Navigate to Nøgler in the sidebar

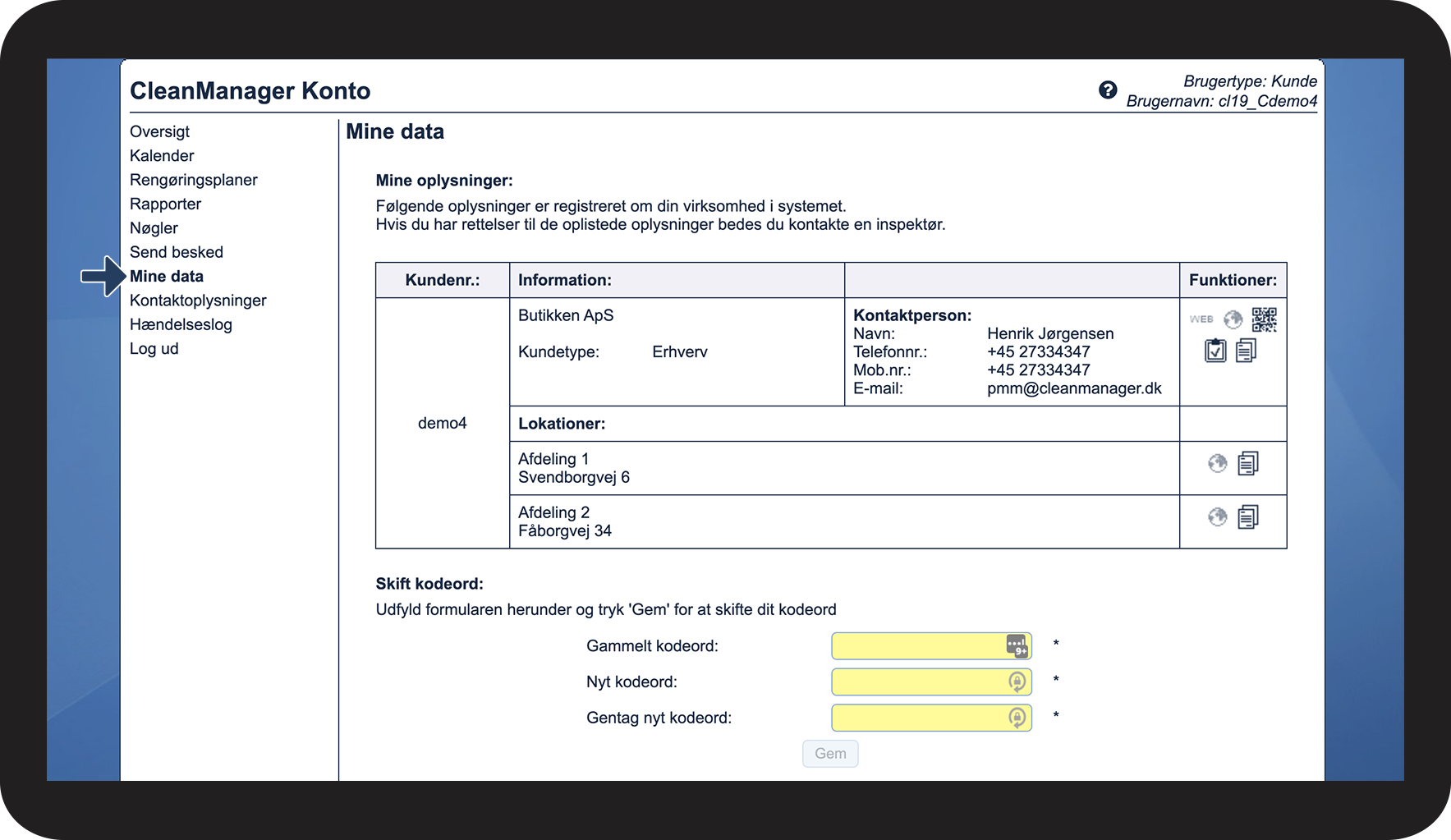coord(154,228)
